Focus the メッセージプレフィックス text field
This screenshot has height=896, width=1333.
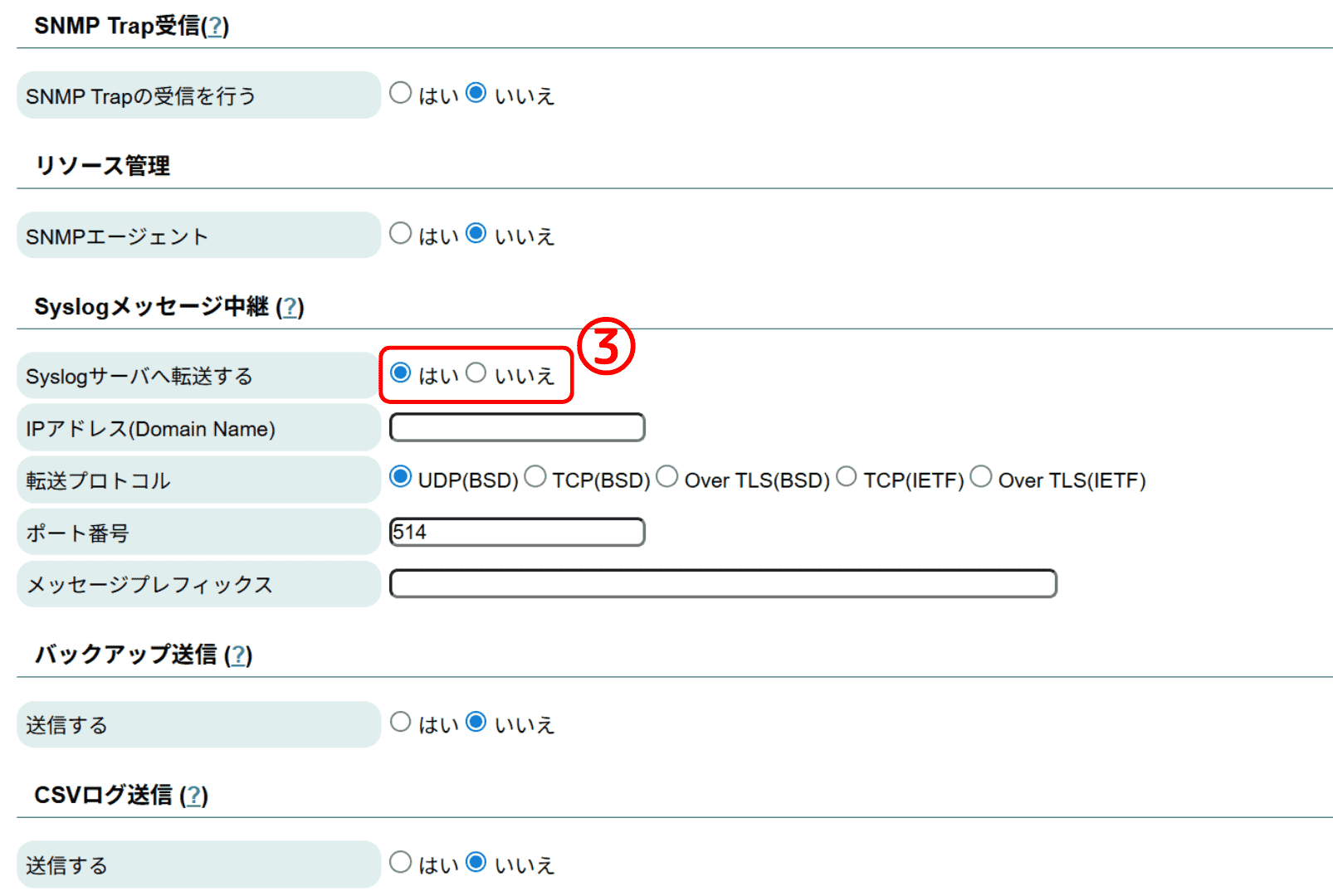click(x=722, y=583)
